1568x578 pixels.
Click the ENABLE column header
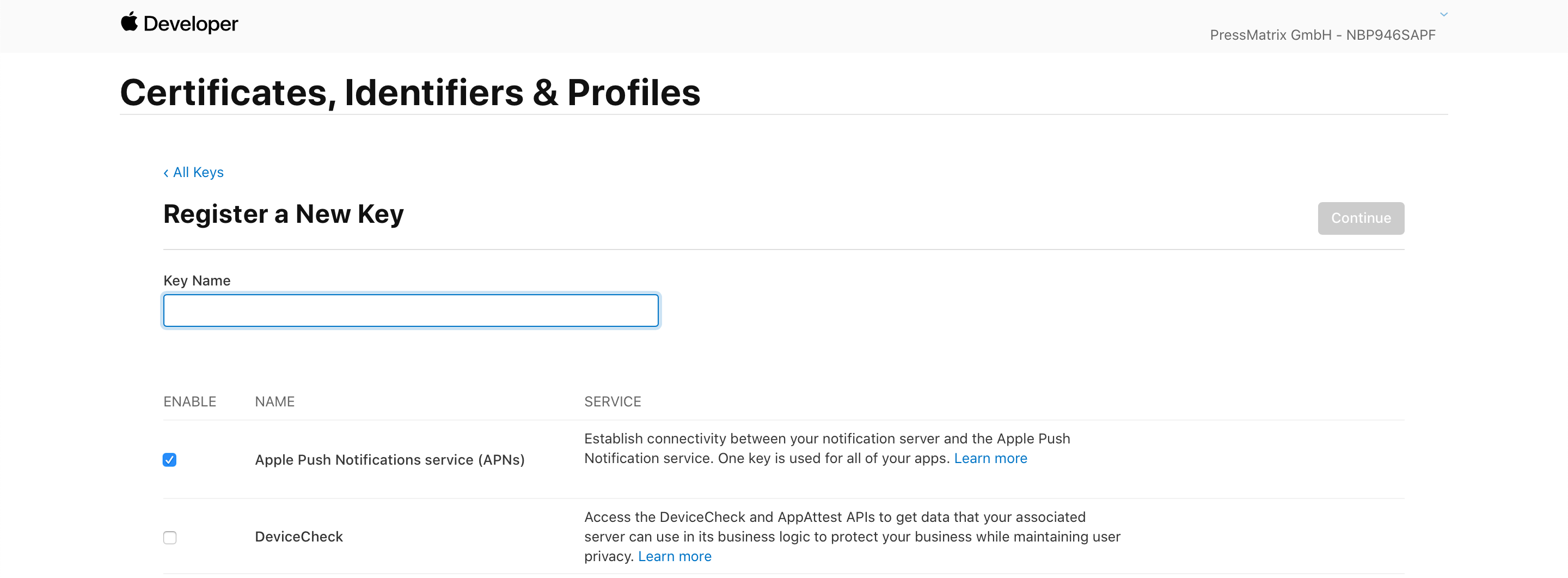[x=190, y=401]
